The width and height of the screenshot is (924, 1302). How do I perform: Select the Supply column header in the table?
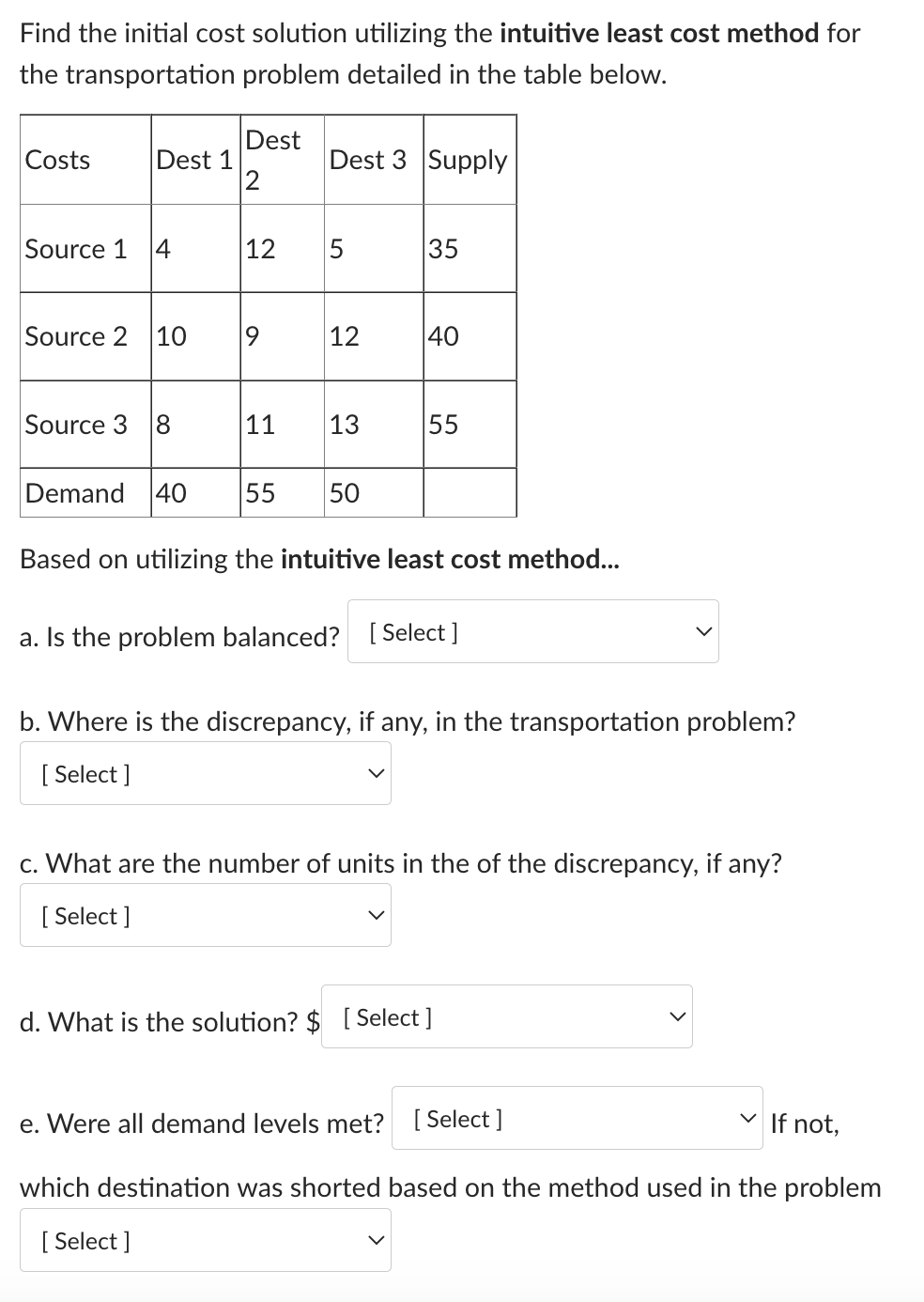pyautogui.click(x=469, y=160)
